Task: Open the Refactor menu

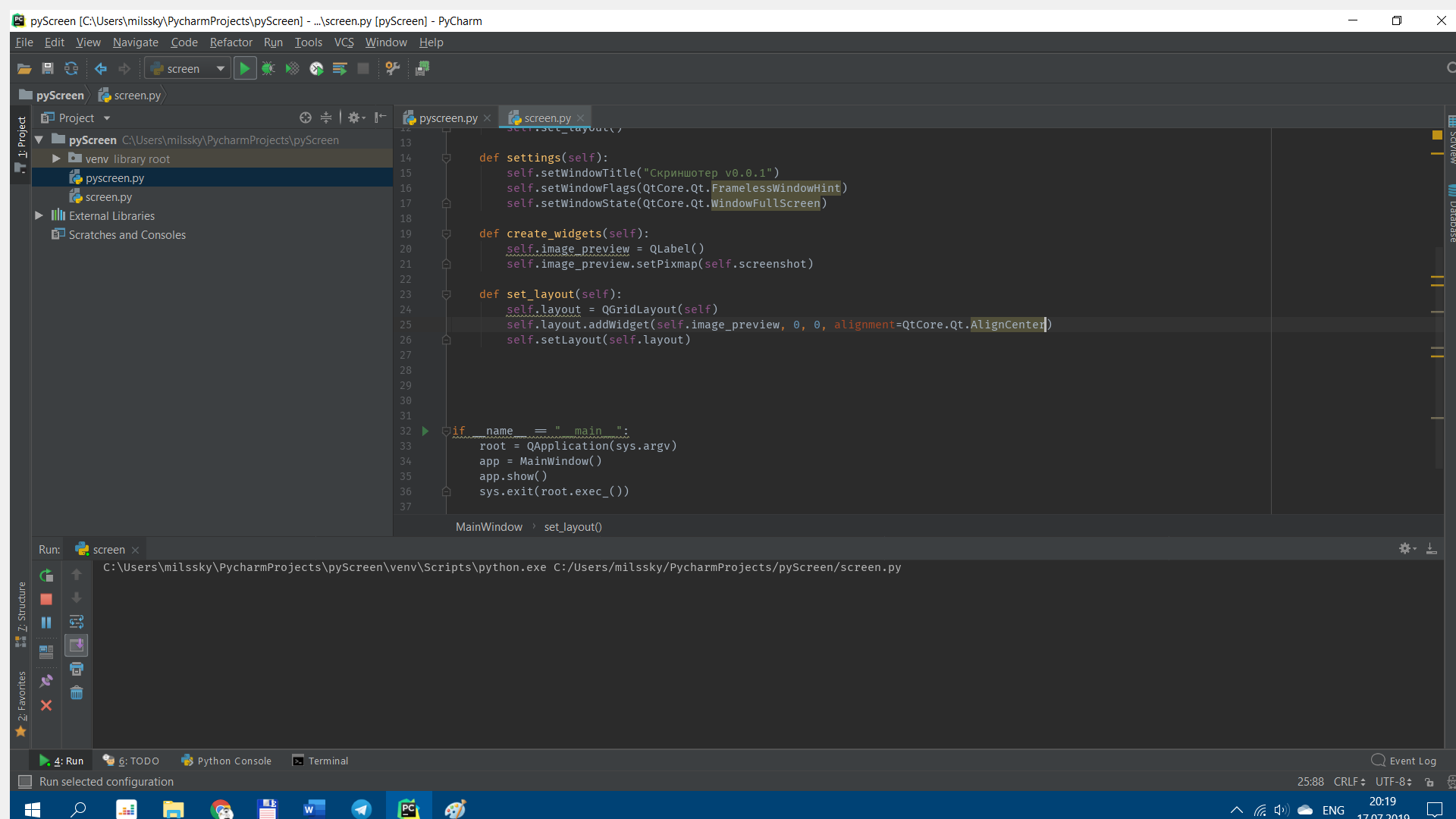Action: [x=231, y=42]
